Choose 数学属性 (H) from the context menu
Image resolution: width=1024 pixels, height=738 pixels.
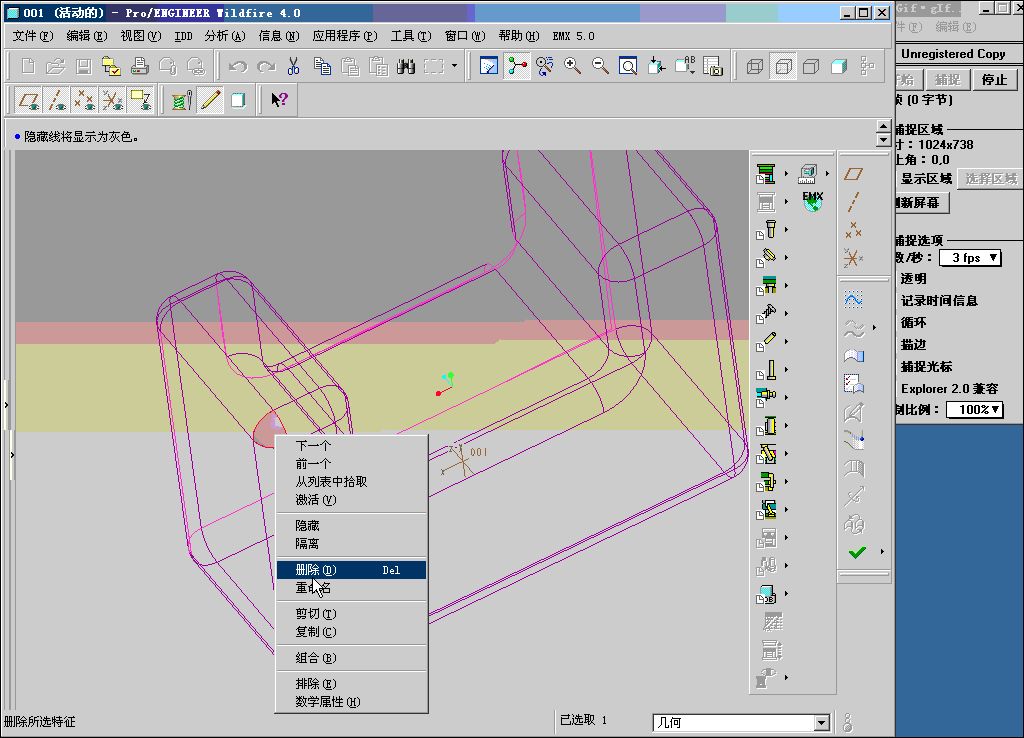(351, 701)
